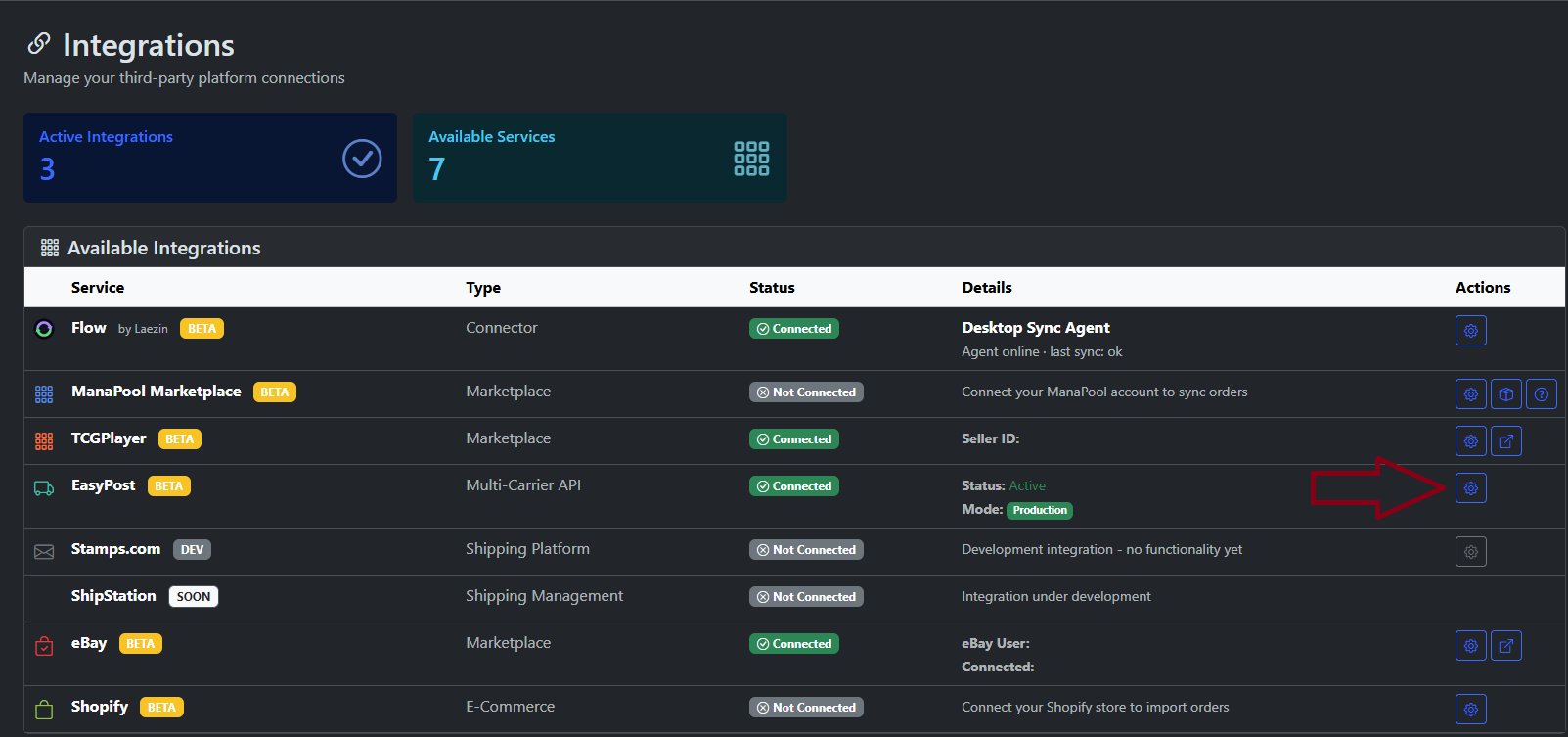Click the TCGPlayer service name
This screenshot has width=1568, height=737.
click(x=109, y=438)
